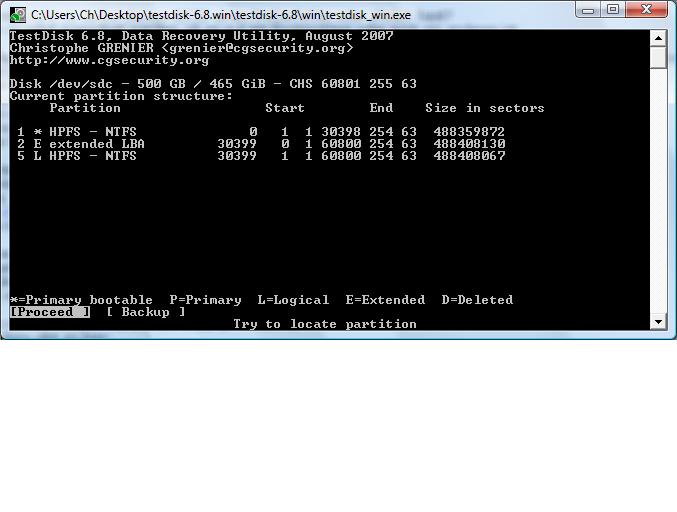This screenshot has width=677, height=512.
Task: Select the highlighted Proceed option
Action: pyautogui.click(x=50, y=312)
